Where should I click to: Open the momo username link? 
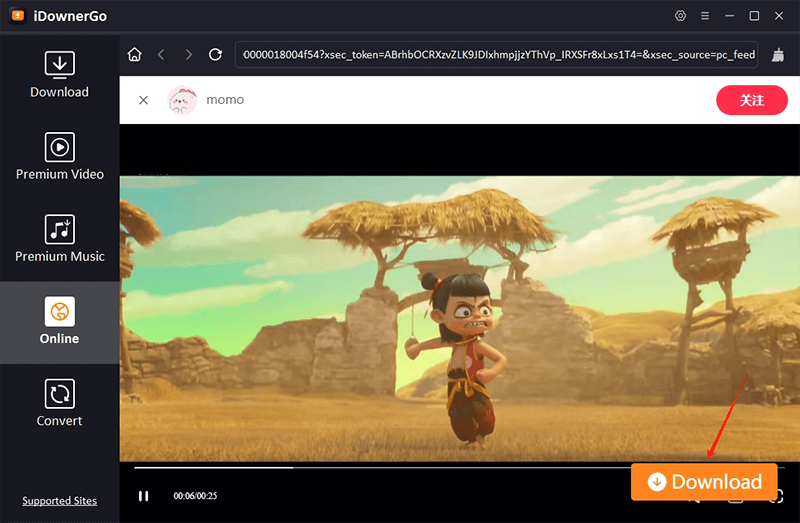click(225, 100)
